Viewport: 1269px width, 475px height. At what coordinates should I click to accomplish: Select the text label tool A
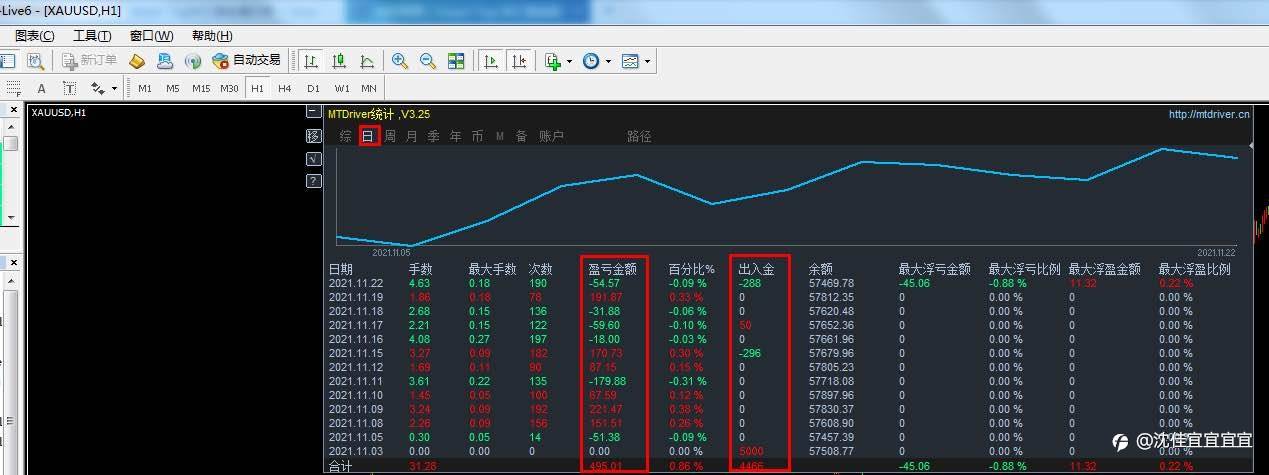coord(41,88)
